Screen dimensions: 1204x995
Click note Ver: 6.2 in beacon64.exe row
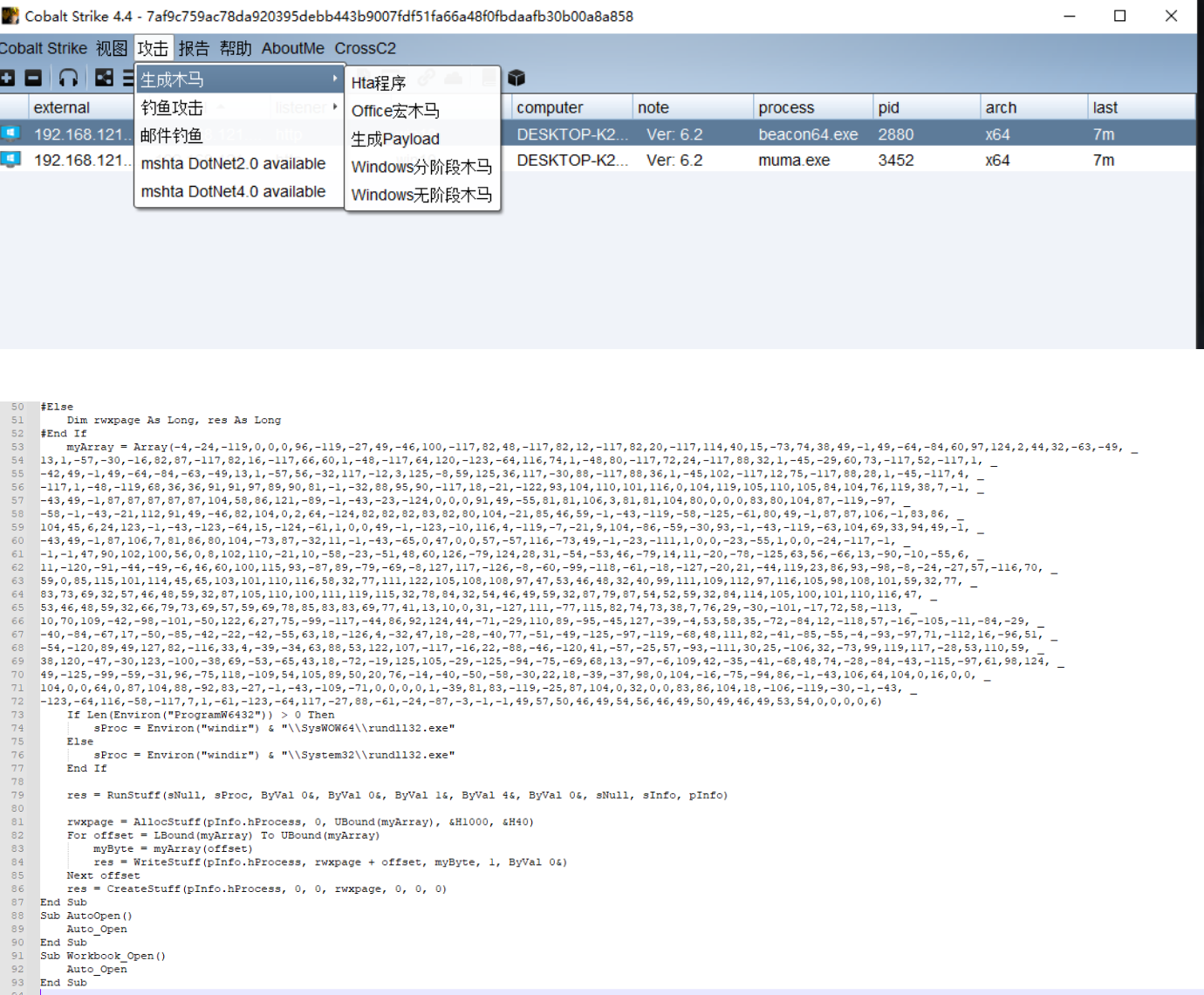674,134
